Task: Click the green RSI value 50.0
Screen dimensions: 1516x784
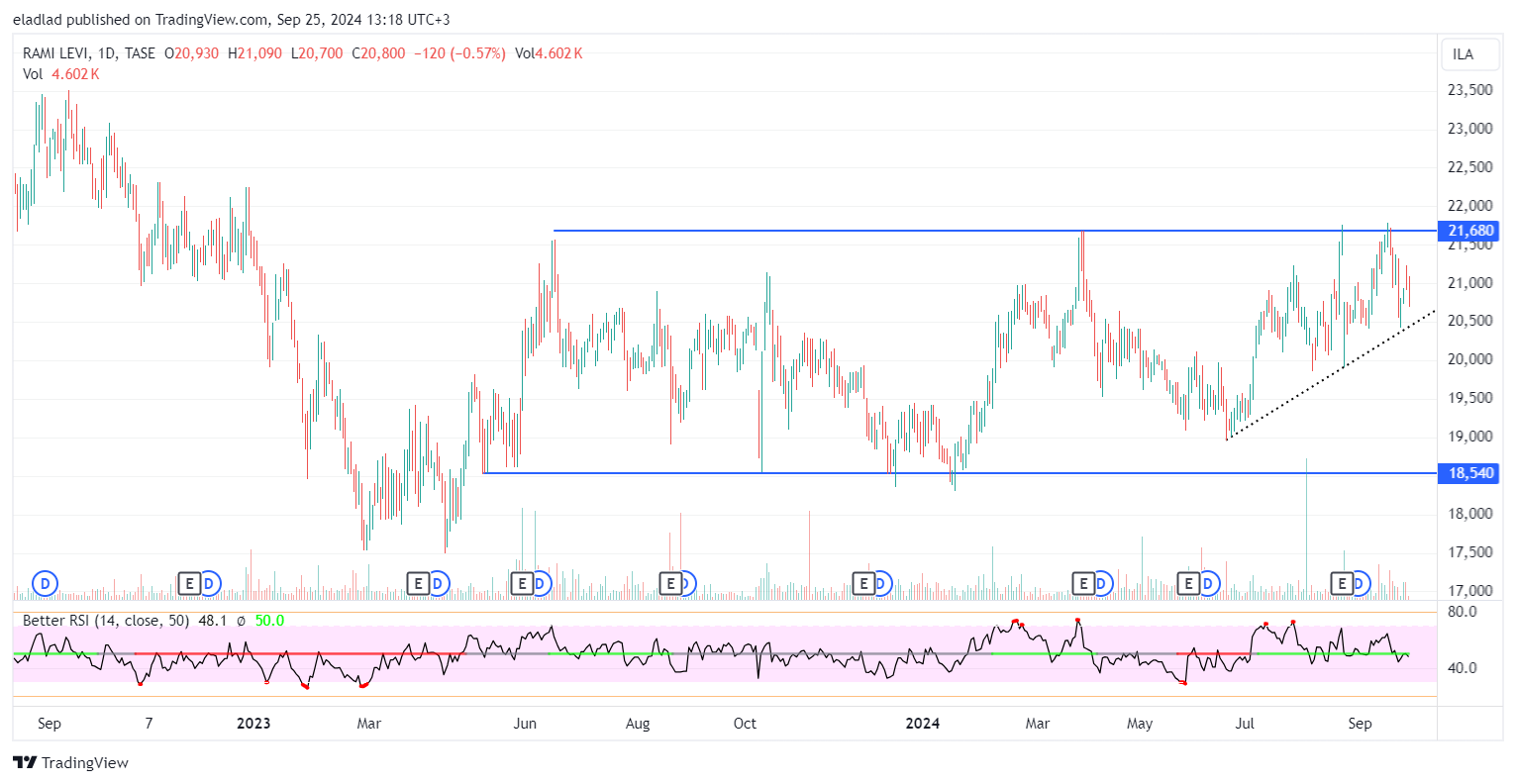Action: pyautogui.click(x=269, y=621)
